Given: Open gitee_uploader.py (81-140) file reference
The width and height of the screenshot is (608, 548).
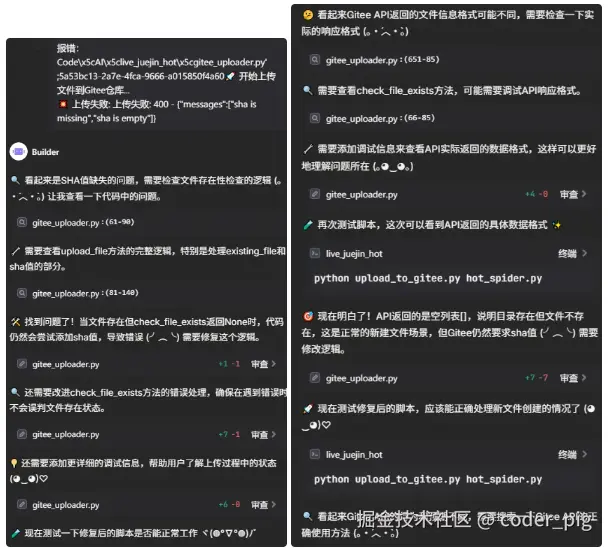Looking at the screenshot, I should [85, 293].
